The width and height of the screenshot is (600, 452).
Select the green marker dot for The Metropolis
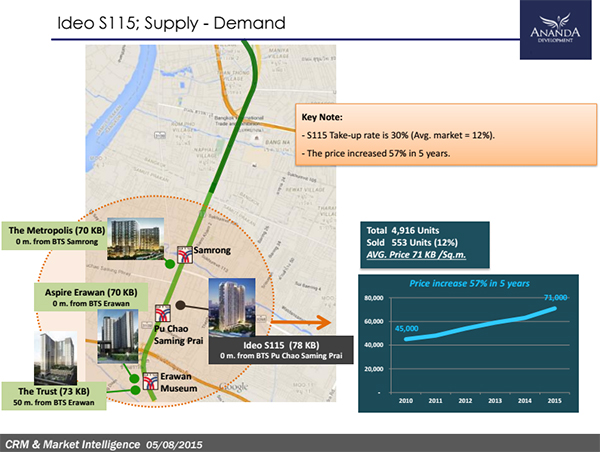(x=170, y=263)
